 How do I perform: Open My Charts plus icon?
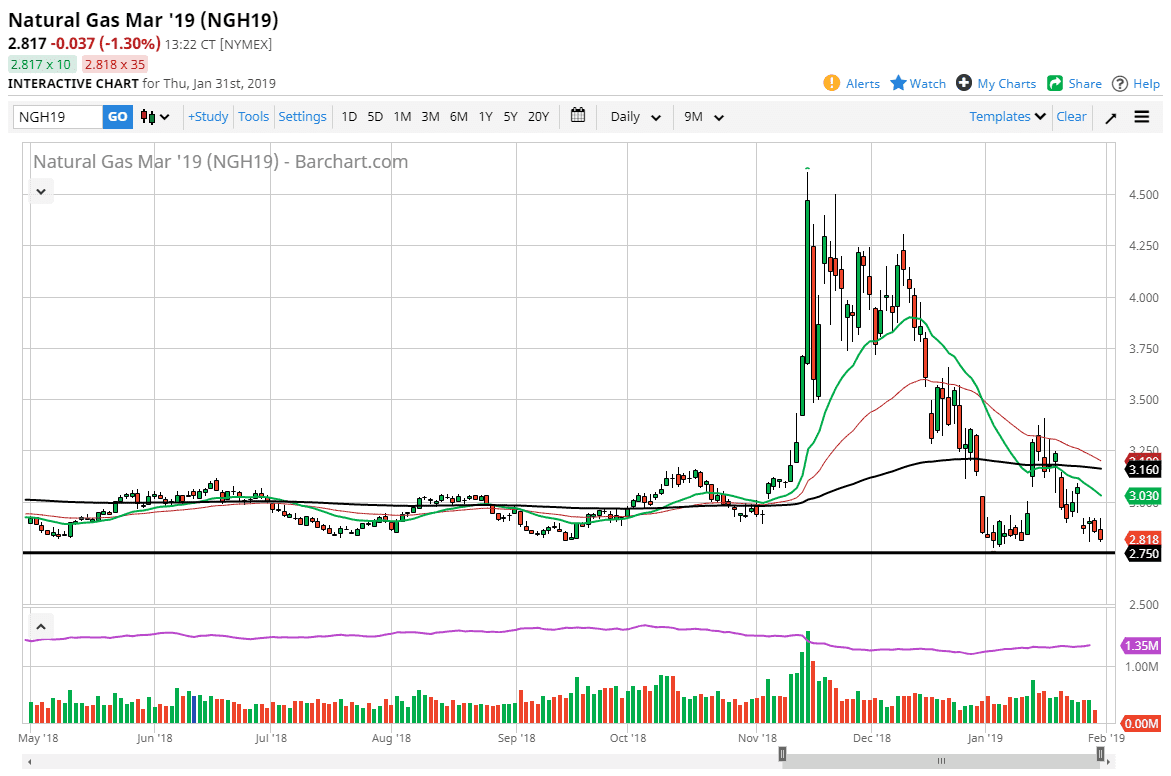964,83
